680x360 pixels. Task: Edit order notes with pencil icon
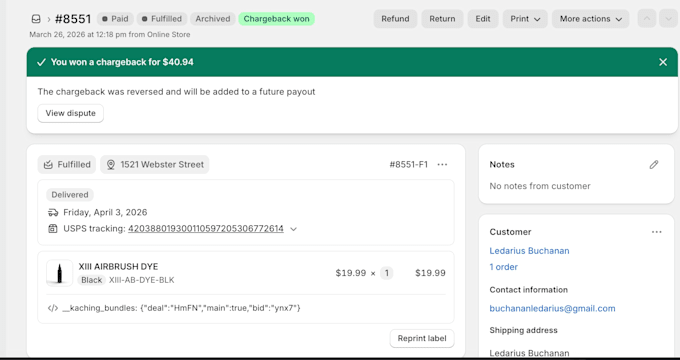point(654,165)
